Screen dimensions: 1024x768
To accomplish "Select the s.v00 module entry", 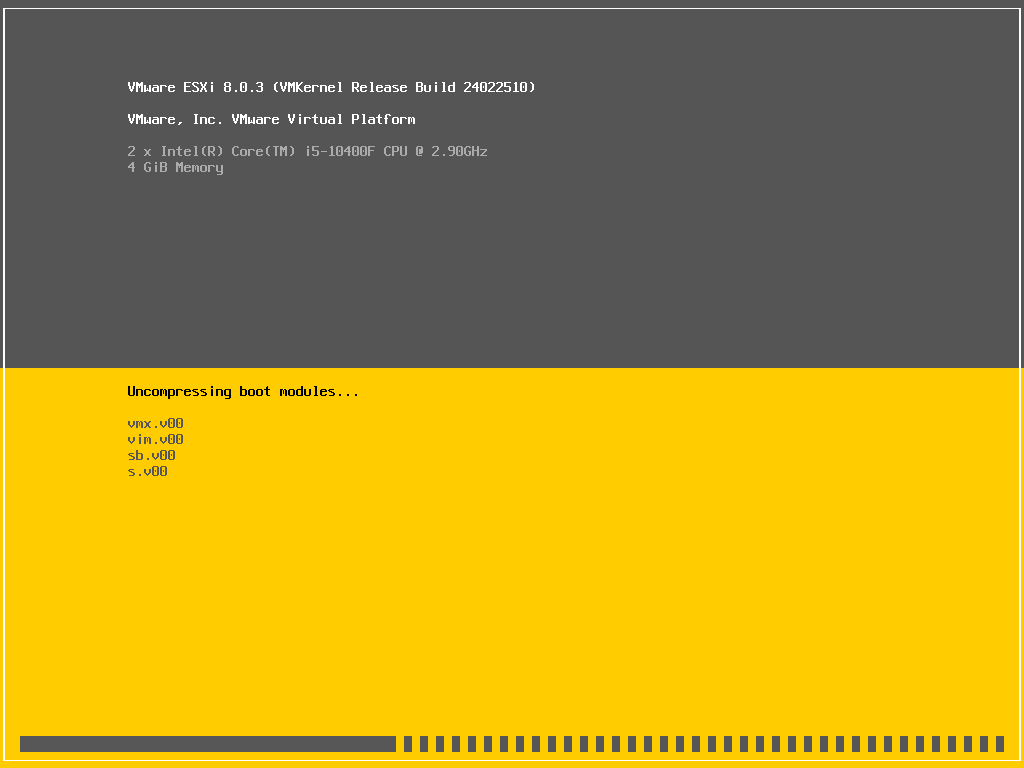I will pyautogui.click(x=148, y=471).
